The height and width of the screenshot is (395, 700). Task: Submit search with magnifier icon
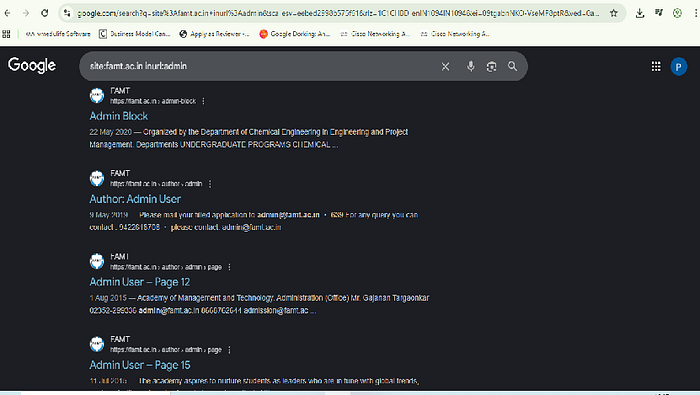(512, 67)
